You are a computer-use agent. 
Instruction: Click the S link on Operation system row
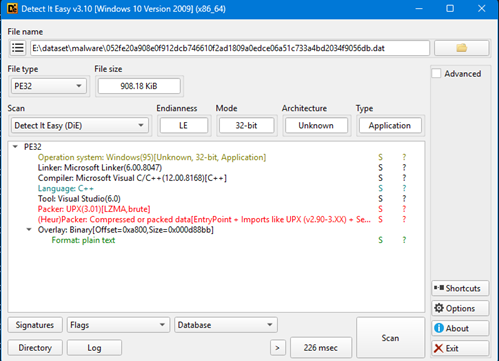coord(380,157)
